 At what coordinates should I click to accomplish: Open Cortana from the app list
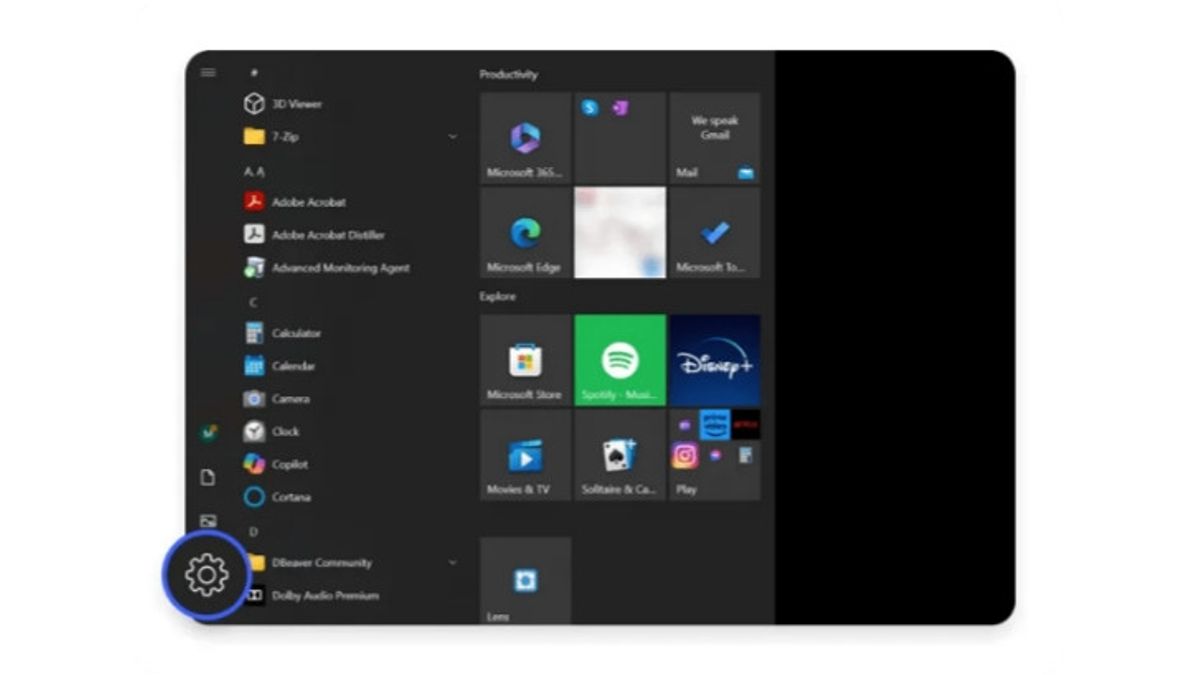click(277, 497)
